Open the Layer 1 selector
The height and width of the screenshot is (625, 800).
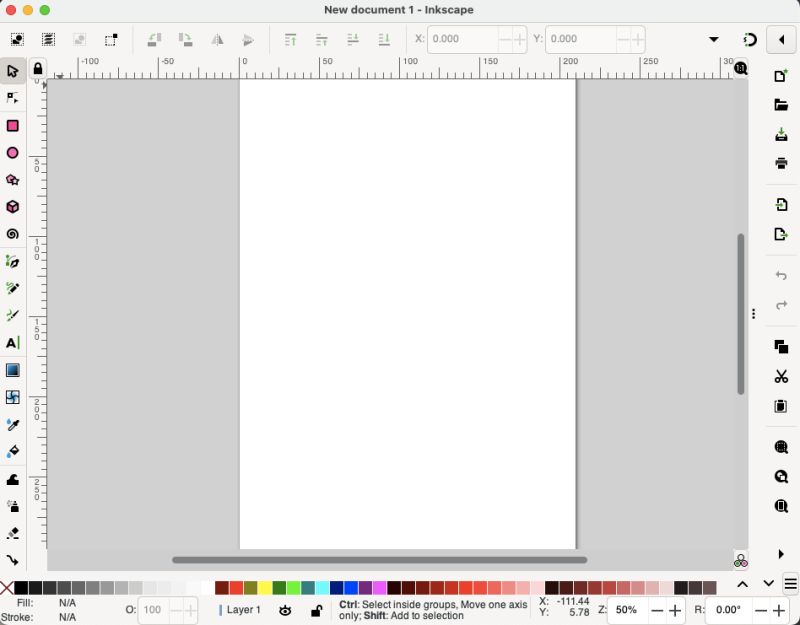coord(243,610)
